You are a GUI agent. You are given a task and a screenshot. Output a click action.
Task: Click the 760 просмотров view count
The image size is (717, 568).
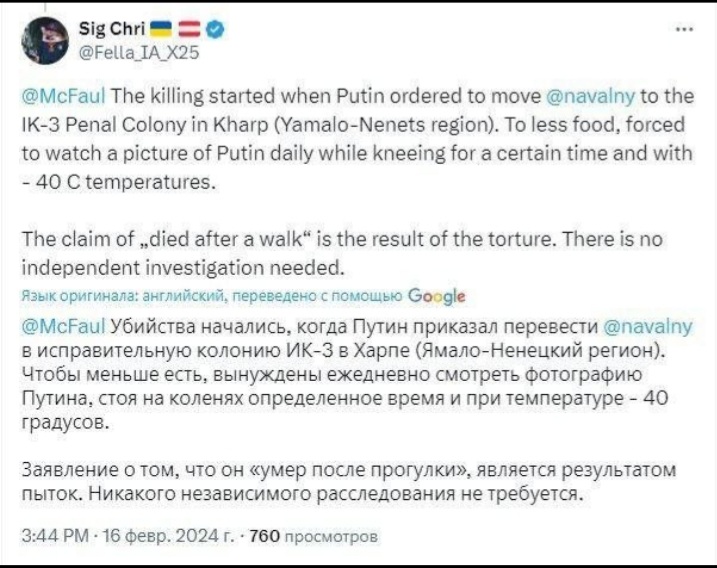pyautogui.click(x=313, y=536)
